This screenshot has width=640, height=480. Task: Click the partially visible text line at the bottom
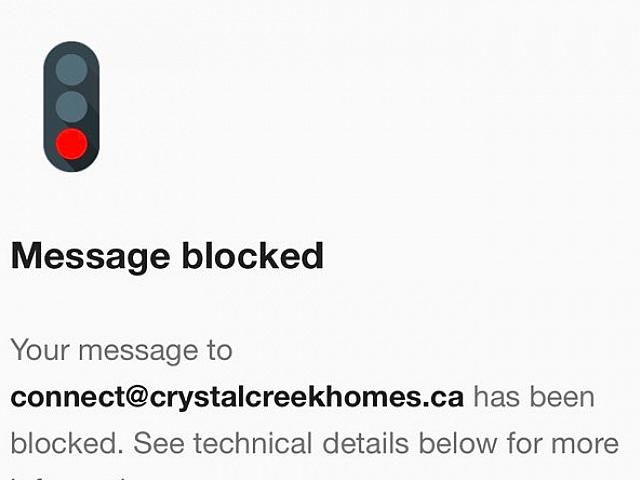point(73,477)
